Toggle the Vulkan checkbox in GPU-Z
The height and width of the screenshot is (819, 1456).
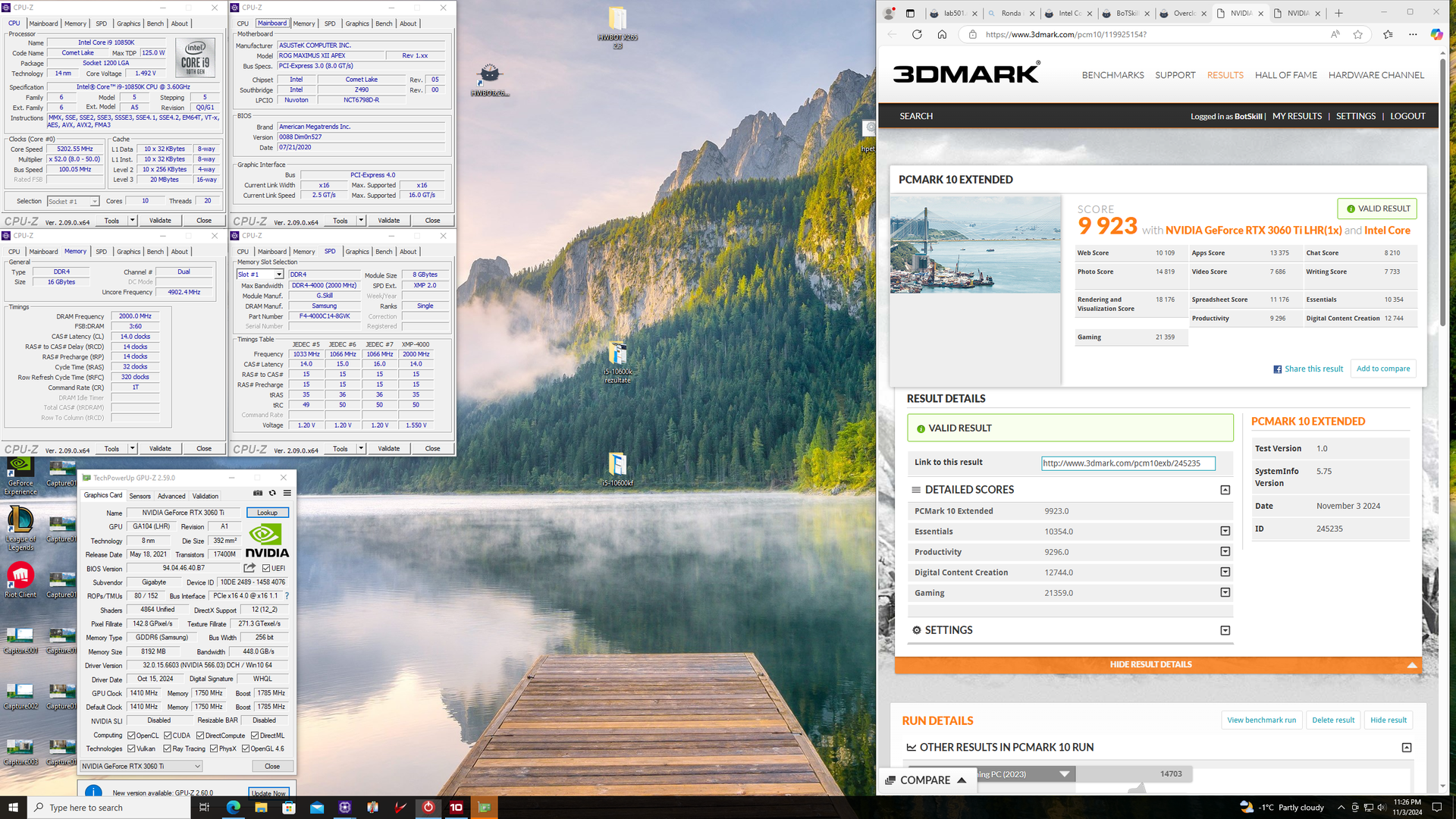[x=131, y=748]
